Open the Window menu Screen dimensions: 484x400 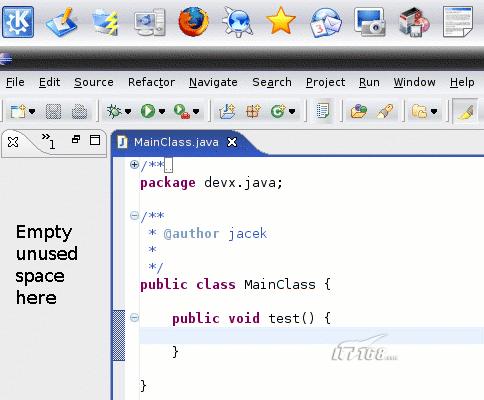coord(415,82)
